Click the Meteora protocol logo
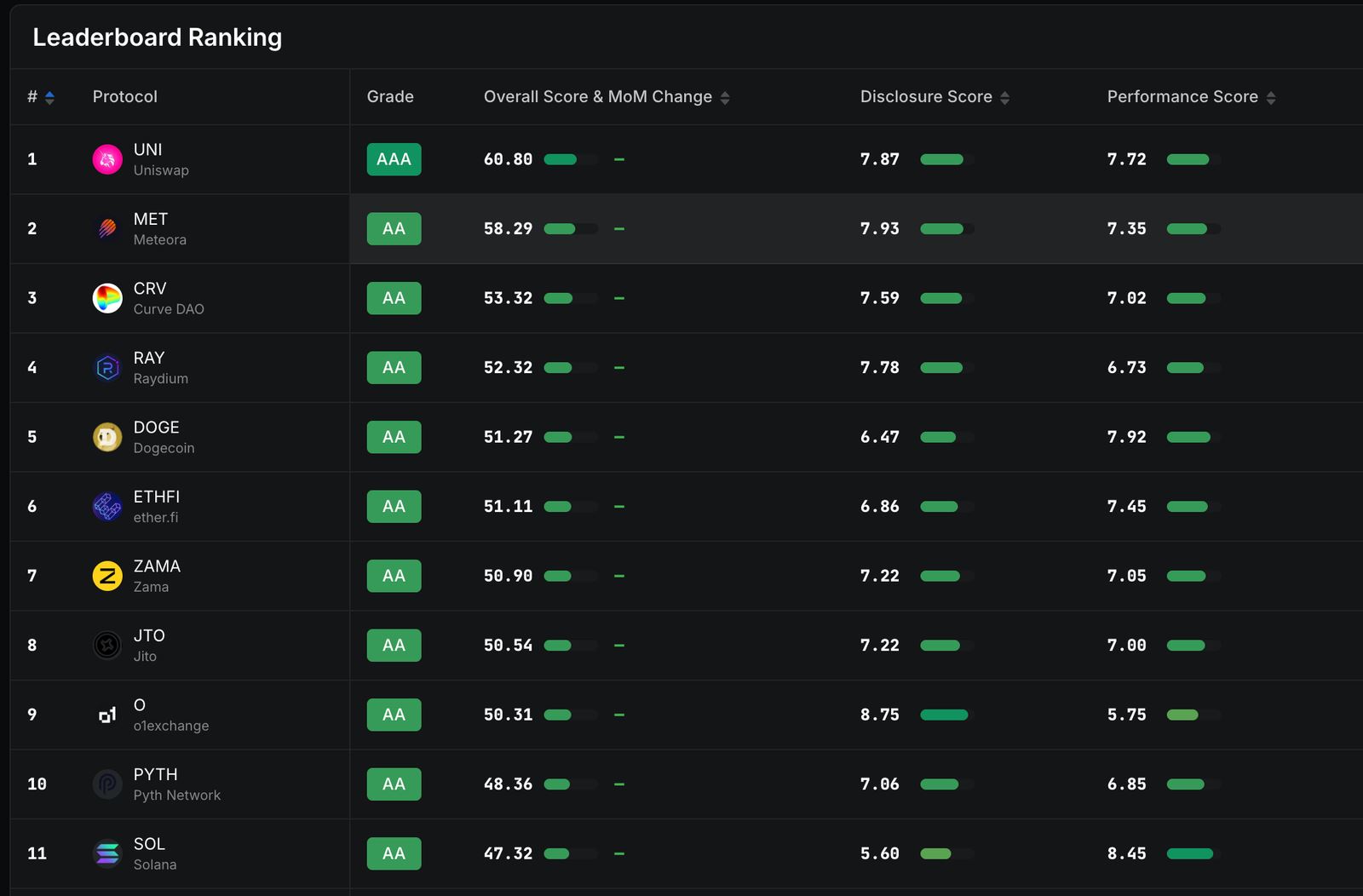The width and height of the screenshot is (1363, 896). click(x=107, y=228)
